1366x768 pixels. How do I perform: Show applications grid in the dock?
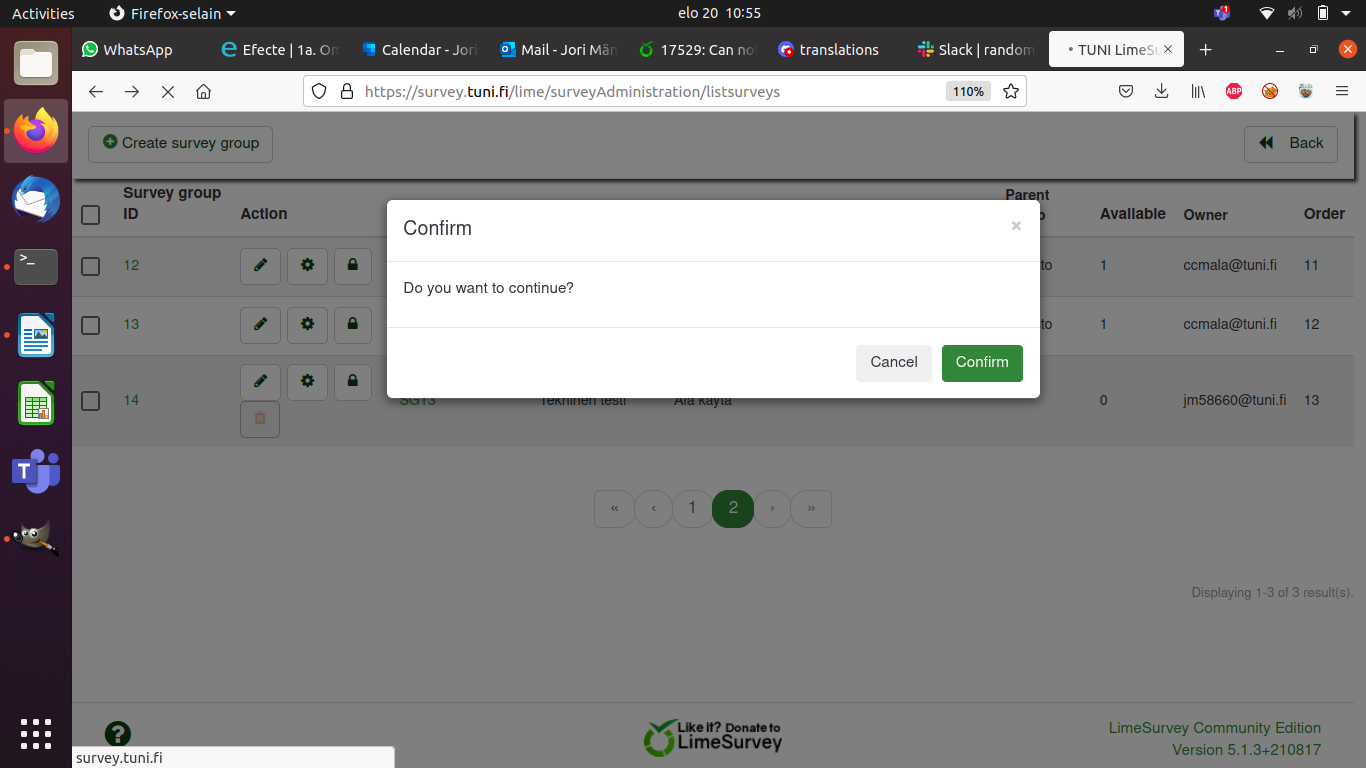(36, 733)
